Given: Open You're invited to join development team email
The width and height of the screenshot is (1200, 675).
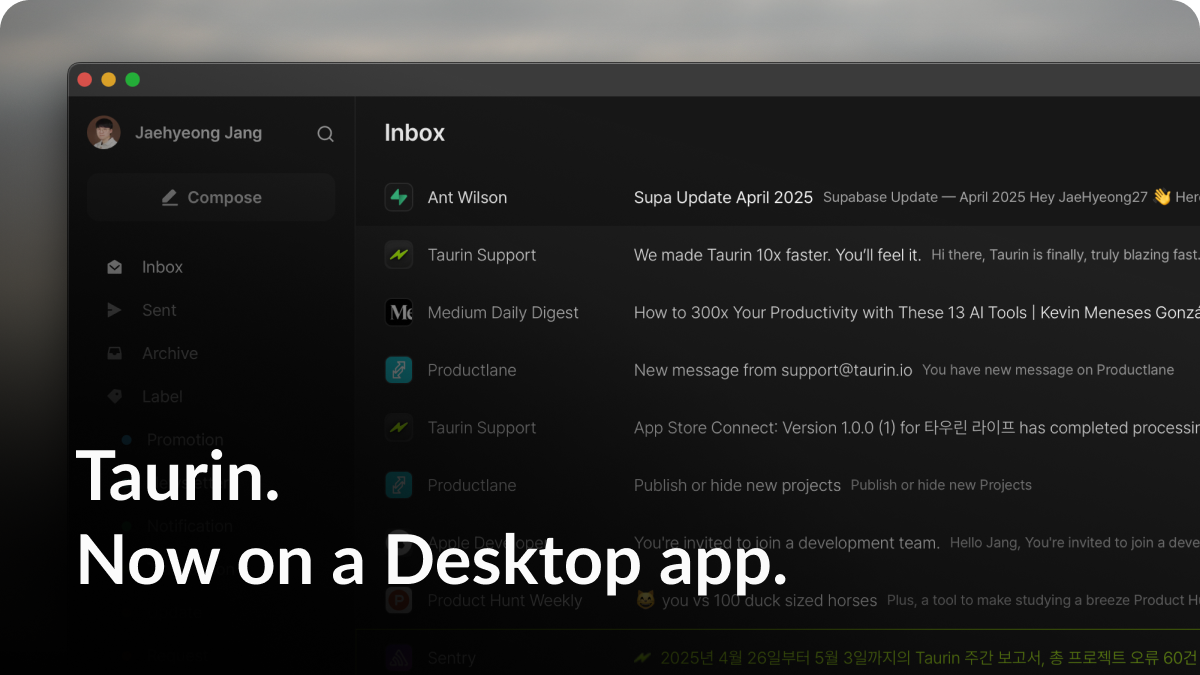Looking at the screenshot, I should (786, 543).
